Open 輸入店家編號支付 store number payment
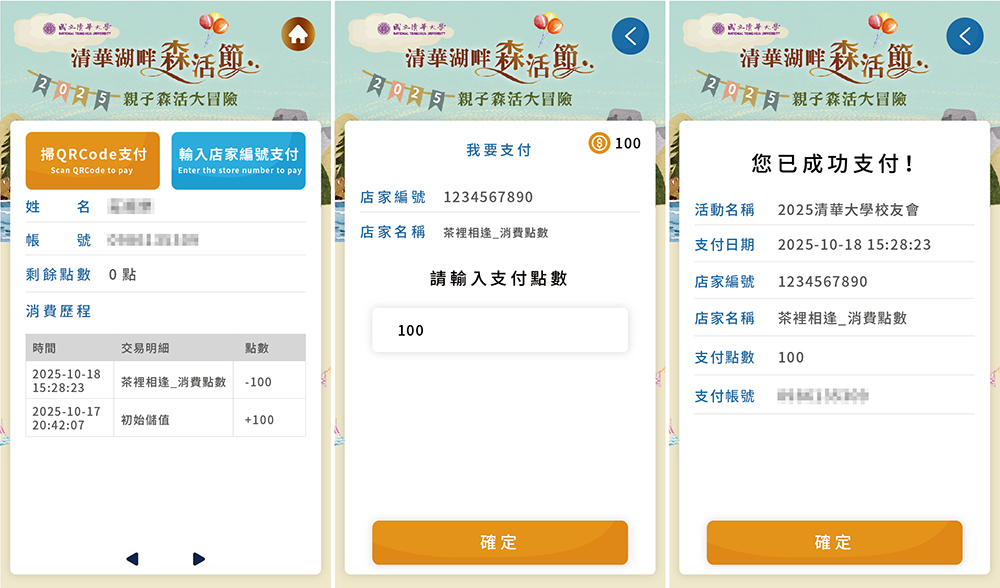This screenshot has width=1000, height=588. point(239,161)
